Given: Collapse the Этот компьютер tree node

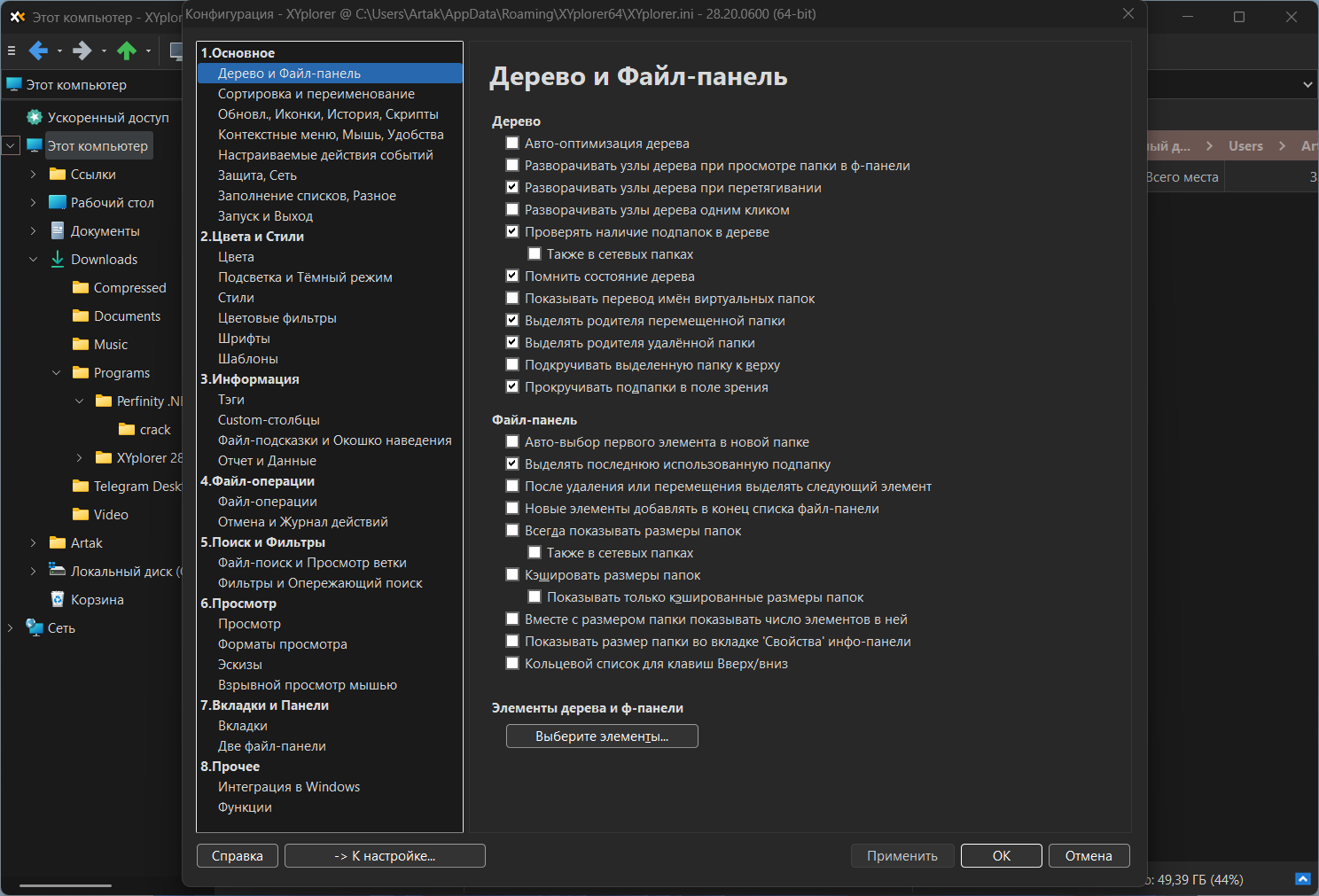Looking at the screenshot, I should 11,145.
